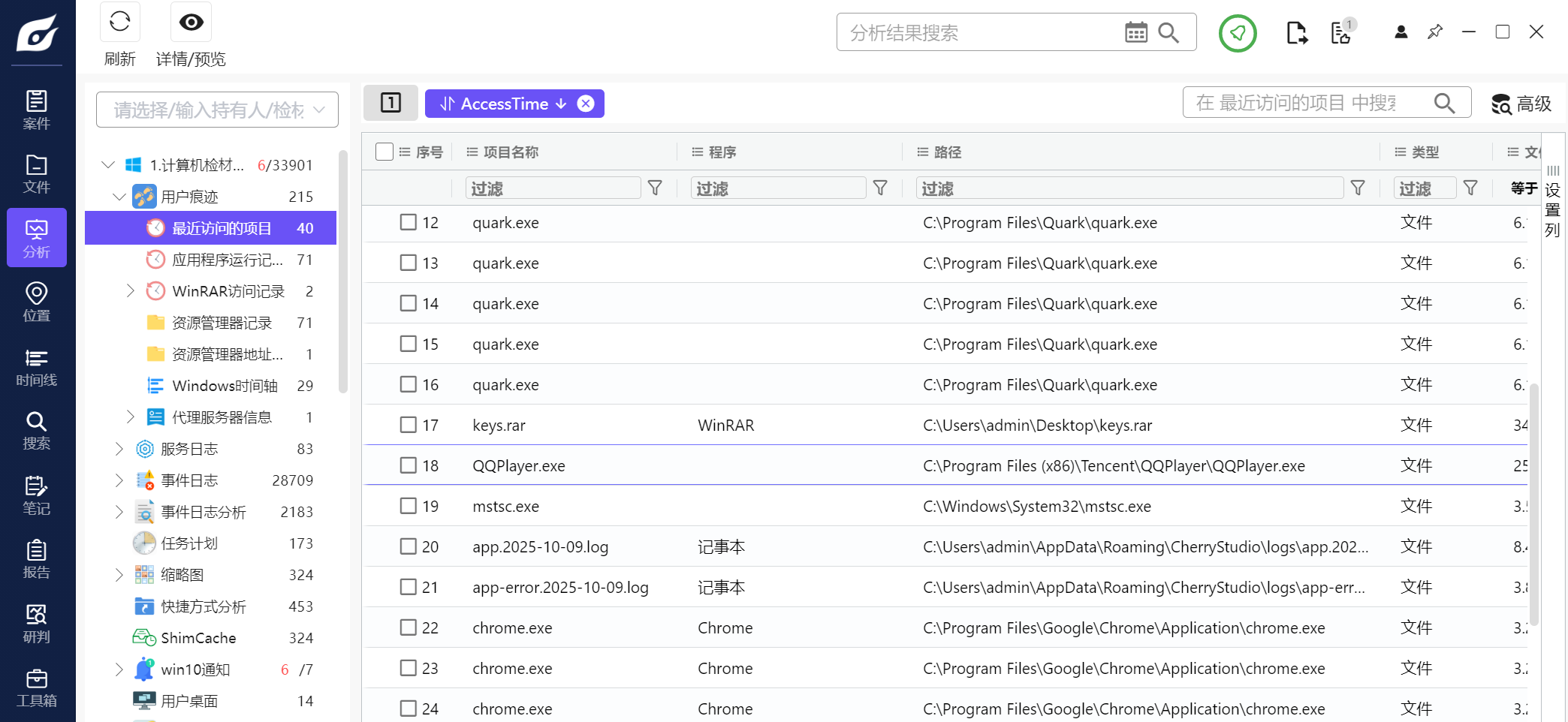Click the filter funnel for 项目名称 column

[655, 188]
